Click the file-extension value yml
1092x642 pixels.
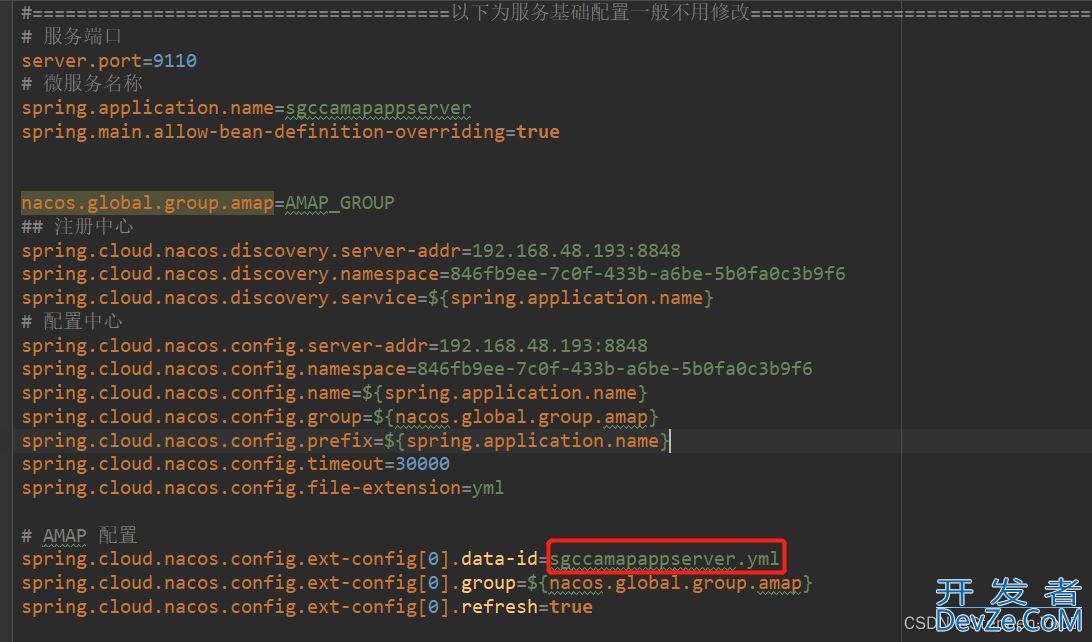tap(488, 488)
